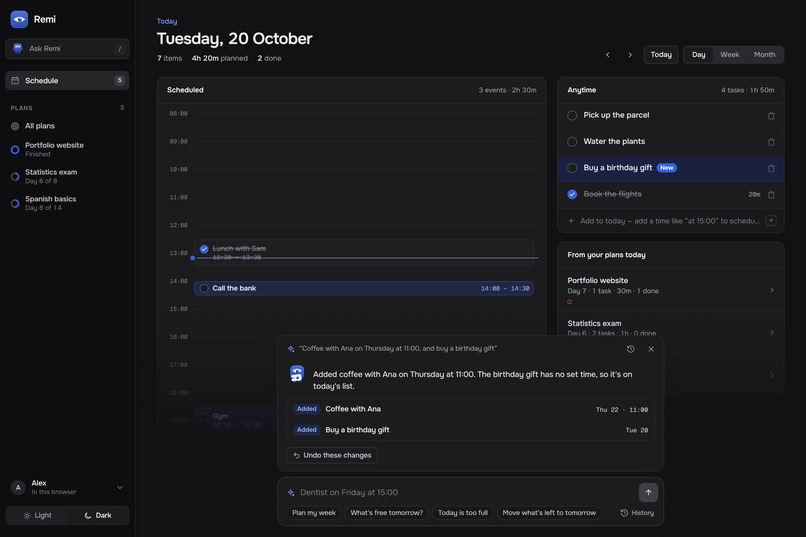Mark the Gym event as done
806x537 pixels.
pos(204,416)
